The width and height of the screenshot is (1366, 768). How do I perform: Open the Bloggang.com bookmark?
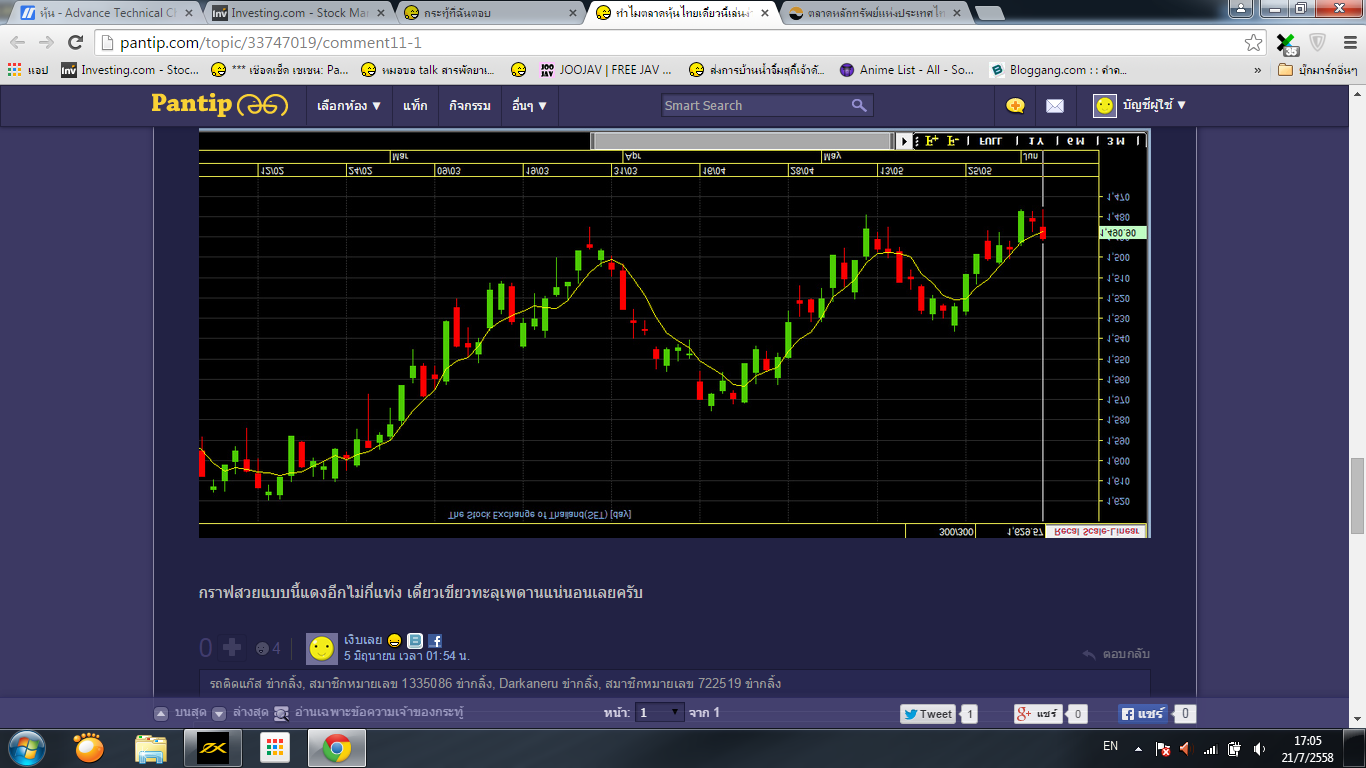click(1059, 70)
